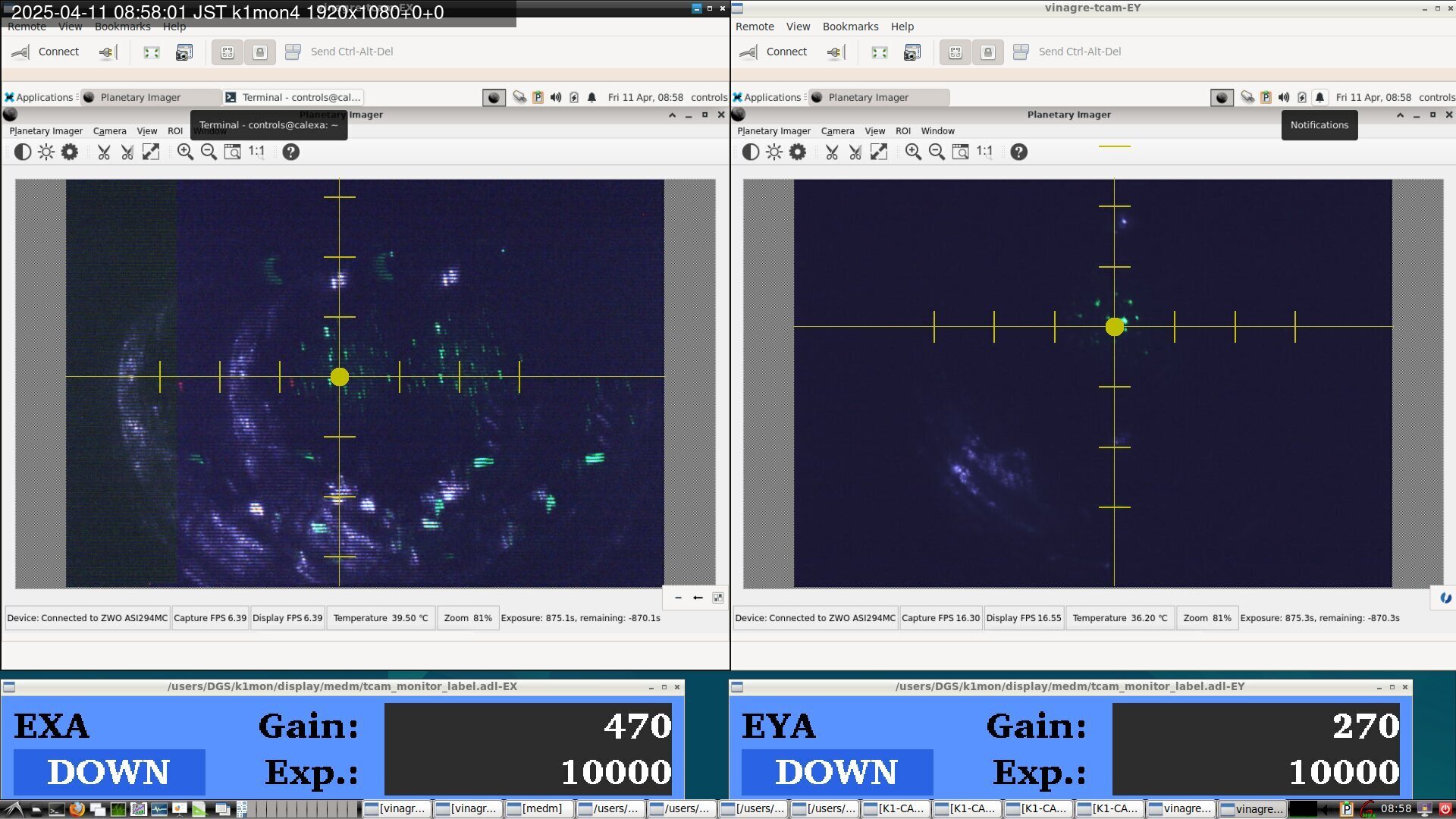The width and height of the screenshot is (1456, 819).
Task: Take screenshot with vinagre-tcam-EY toolbar icon
Action: [x=912, y=52]
